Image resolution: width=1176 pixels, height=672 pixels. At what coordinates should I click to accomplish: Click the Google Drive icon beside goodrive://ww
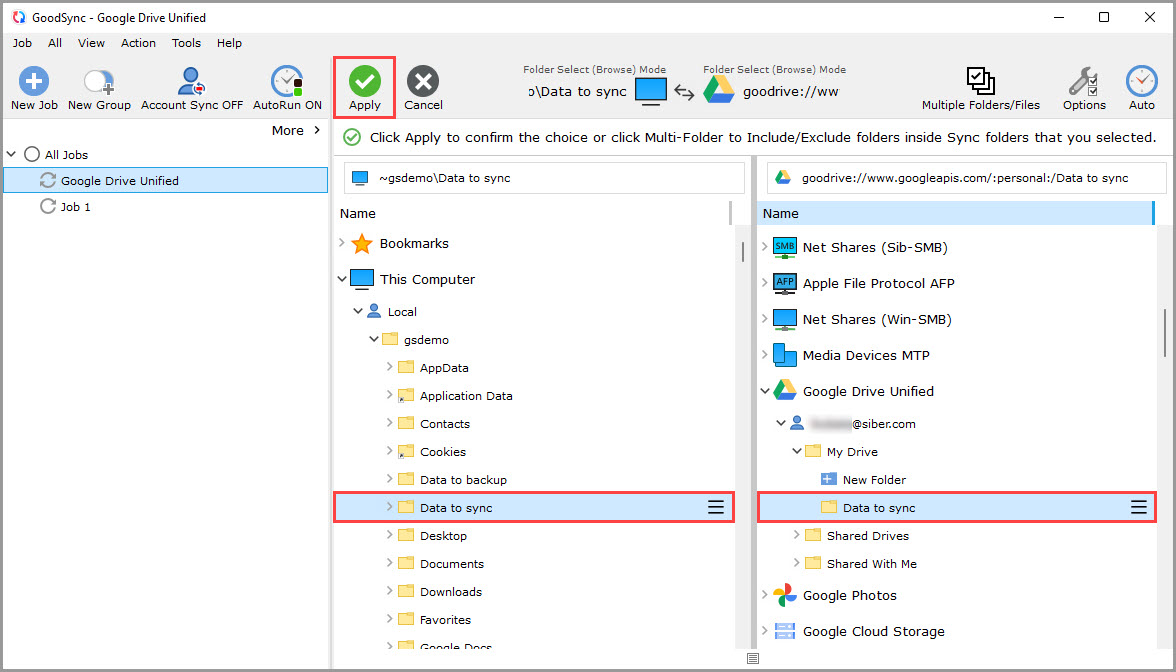[x=718, y=90]
